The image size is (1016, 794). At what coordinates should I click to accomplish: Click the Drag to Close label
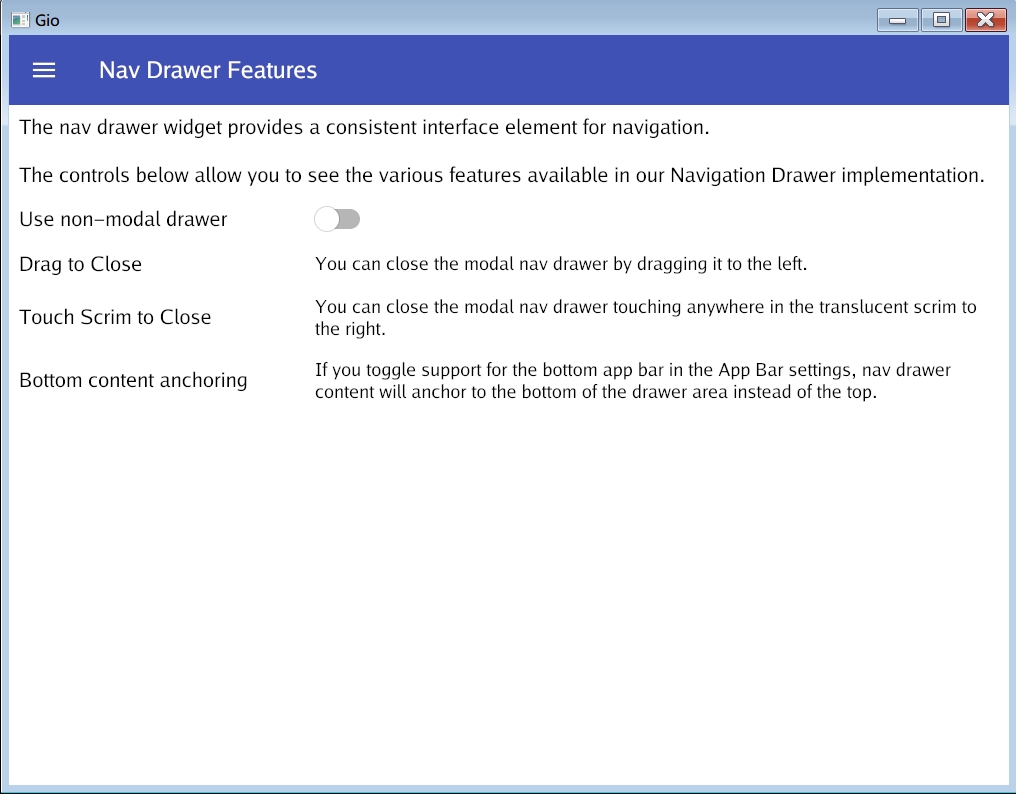point(81,264)
